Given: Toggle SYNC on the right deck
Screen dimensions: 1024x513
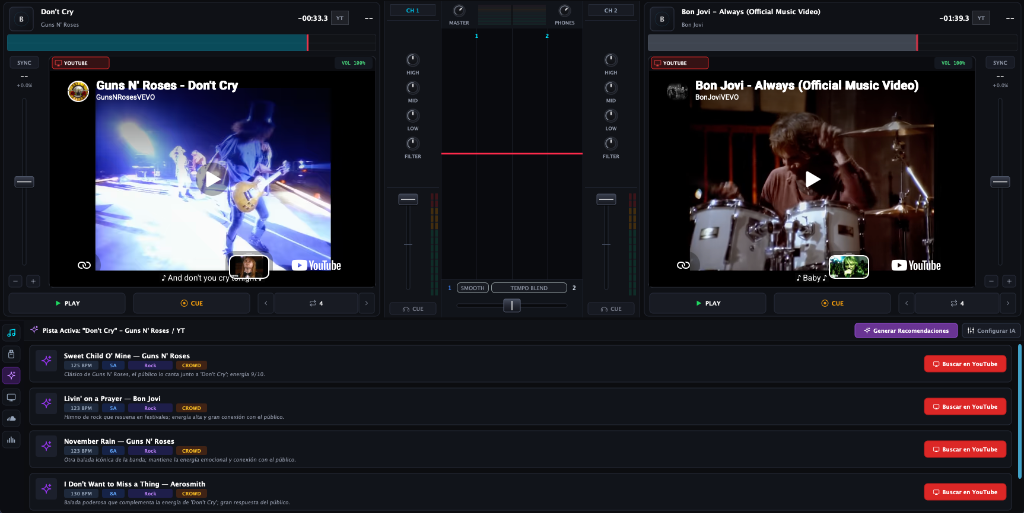Looking at the screenshot, I should [1000, 63].
